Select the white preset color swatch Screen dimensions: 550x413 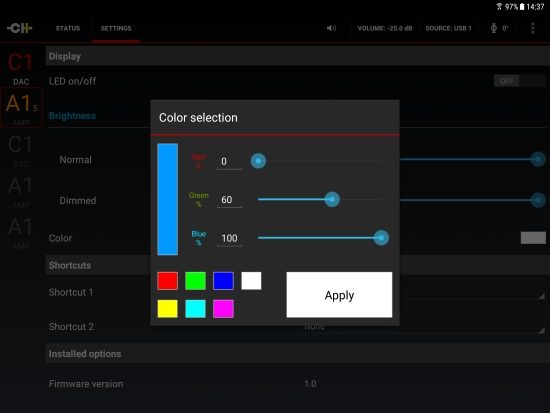(x=251, y=281)
